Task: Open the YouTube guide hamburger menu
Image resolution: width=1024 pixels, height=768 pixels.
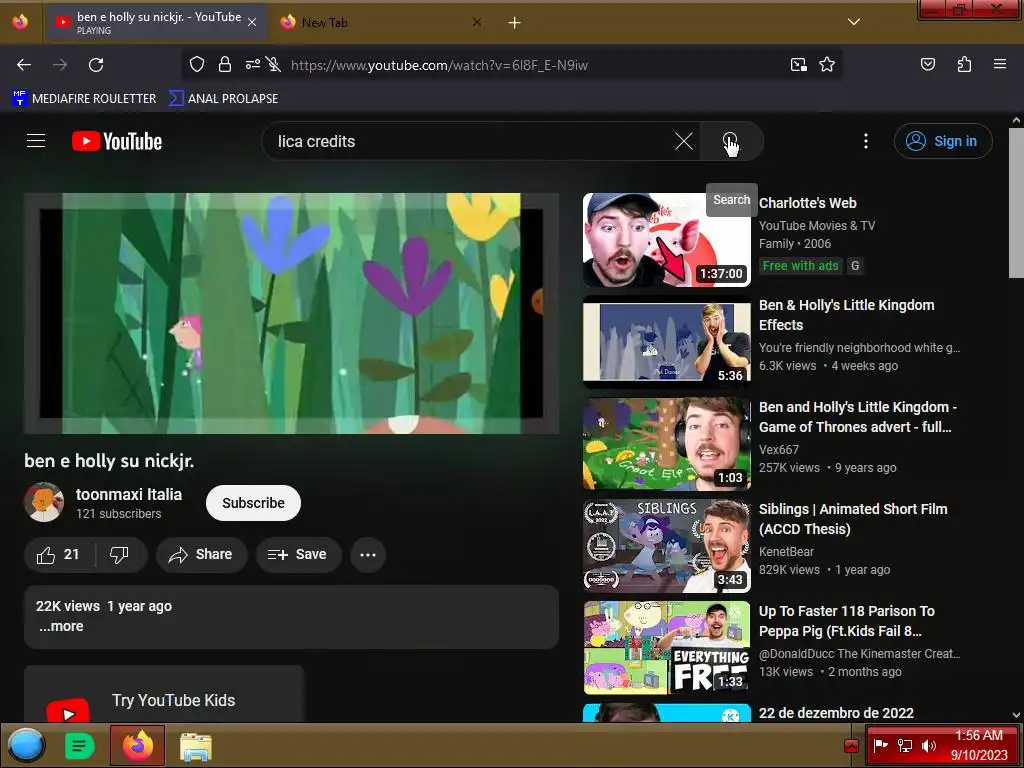Action: 36,141
